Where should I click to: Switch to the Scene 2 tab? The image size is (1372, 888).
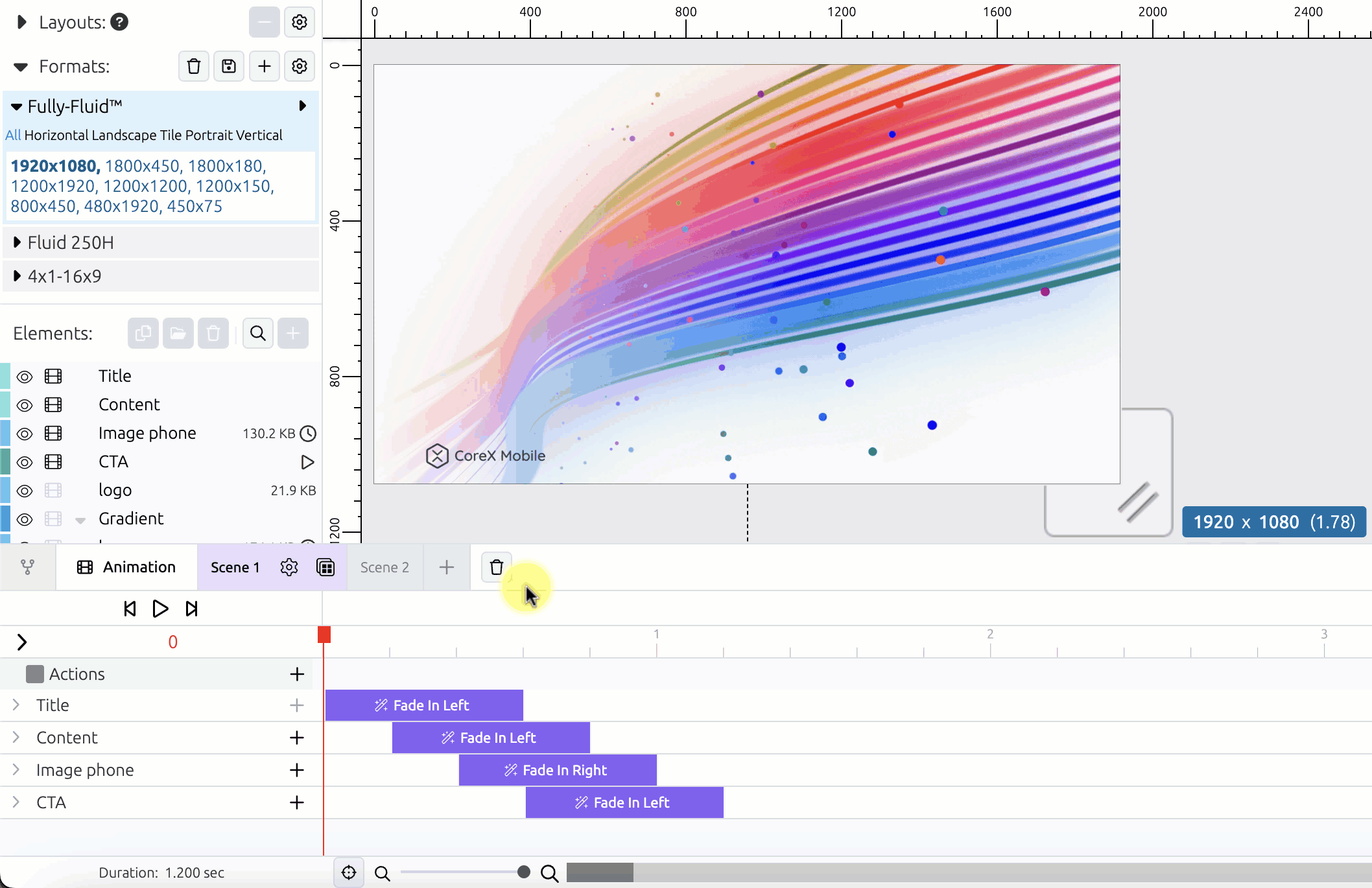pyautogui.click(x=384, y=567)
